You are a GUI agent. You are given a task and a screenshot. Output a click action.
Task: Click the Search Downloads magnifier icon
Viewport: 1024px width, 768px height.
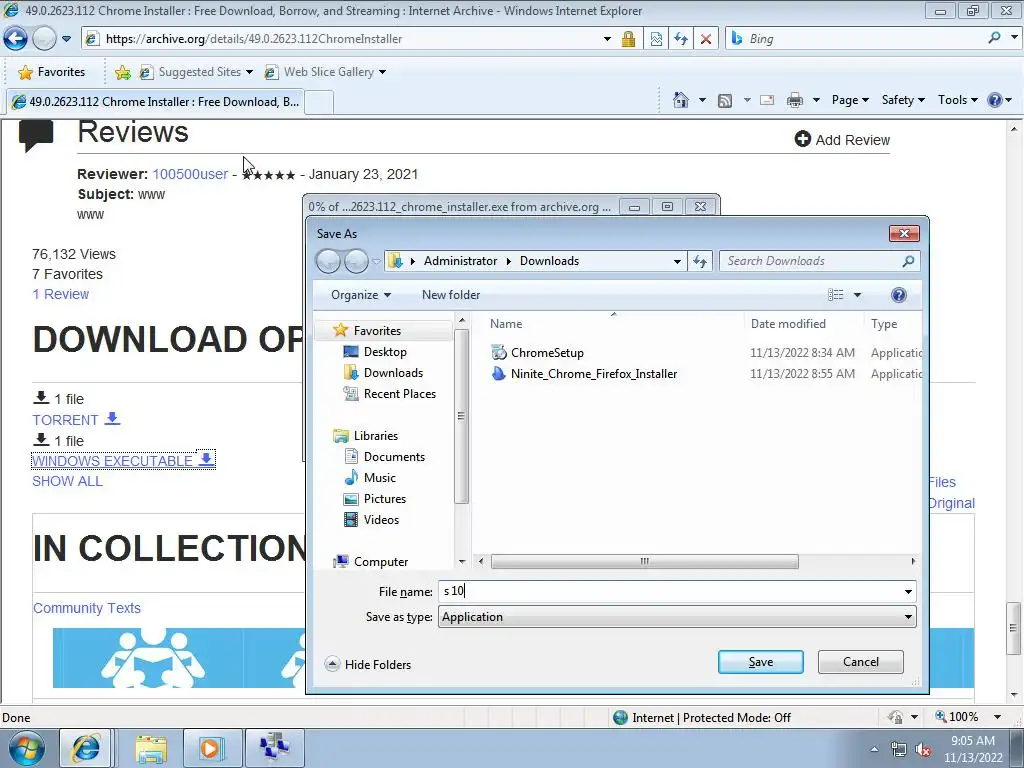[908, 261]
